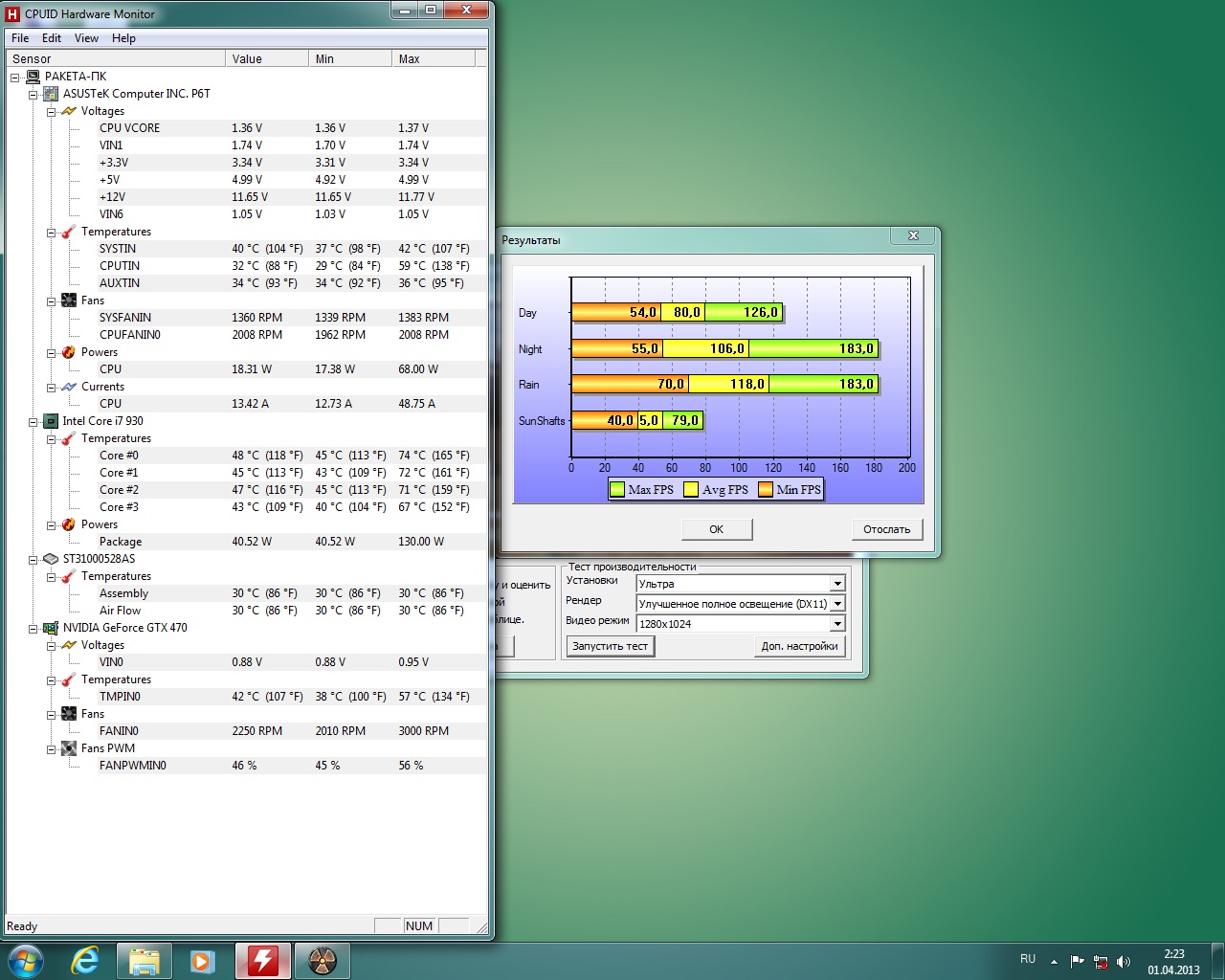Click the Max FPS green legend swatch

617,490
